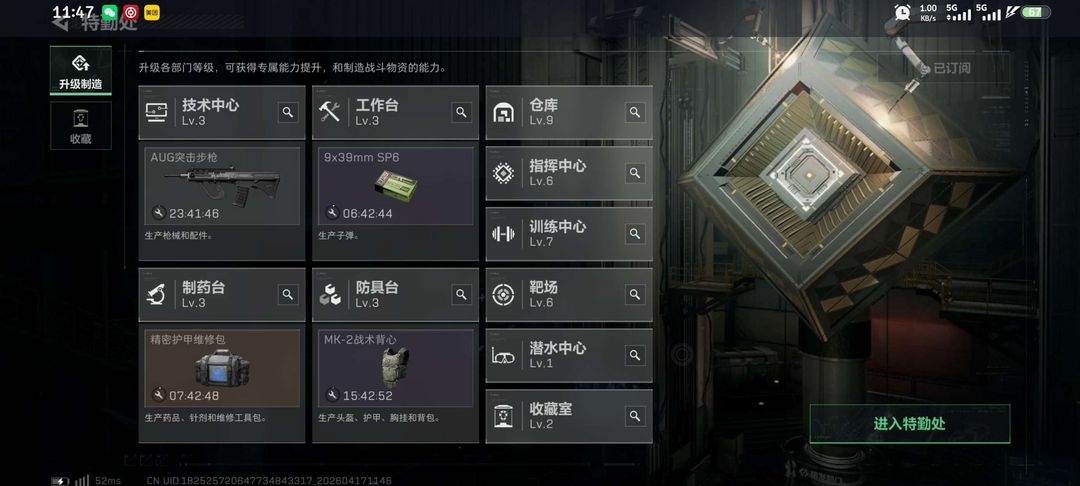
Task: Tap the magnifier icon for 靶场
Action: (x=635, y=295)
